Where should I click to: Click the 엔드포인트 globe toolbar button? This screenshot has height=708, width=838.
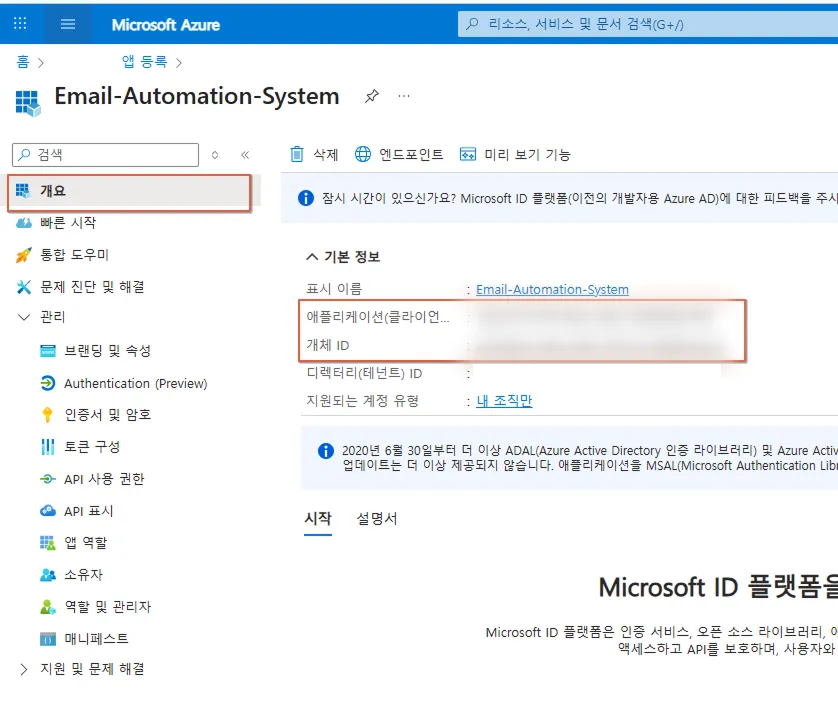tap(399, 154)
